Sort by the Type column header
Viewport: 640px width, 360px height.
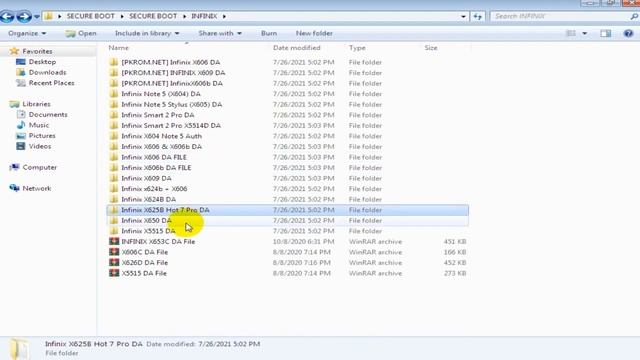[x=357, y=48]
